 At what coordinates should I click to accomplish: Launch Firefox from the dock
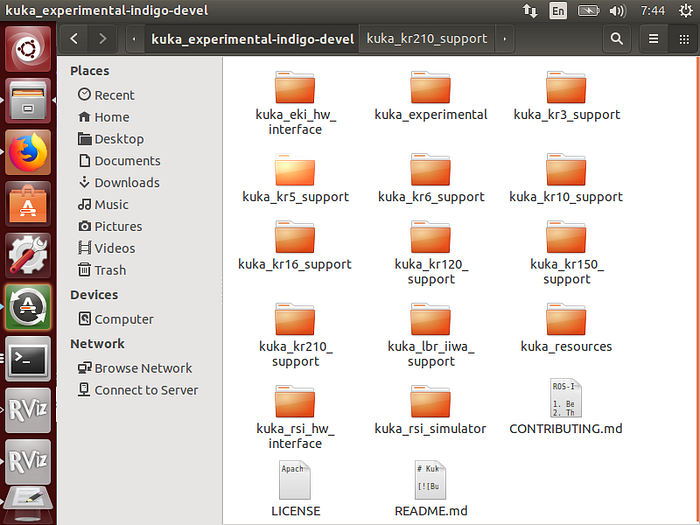[28, 152]
